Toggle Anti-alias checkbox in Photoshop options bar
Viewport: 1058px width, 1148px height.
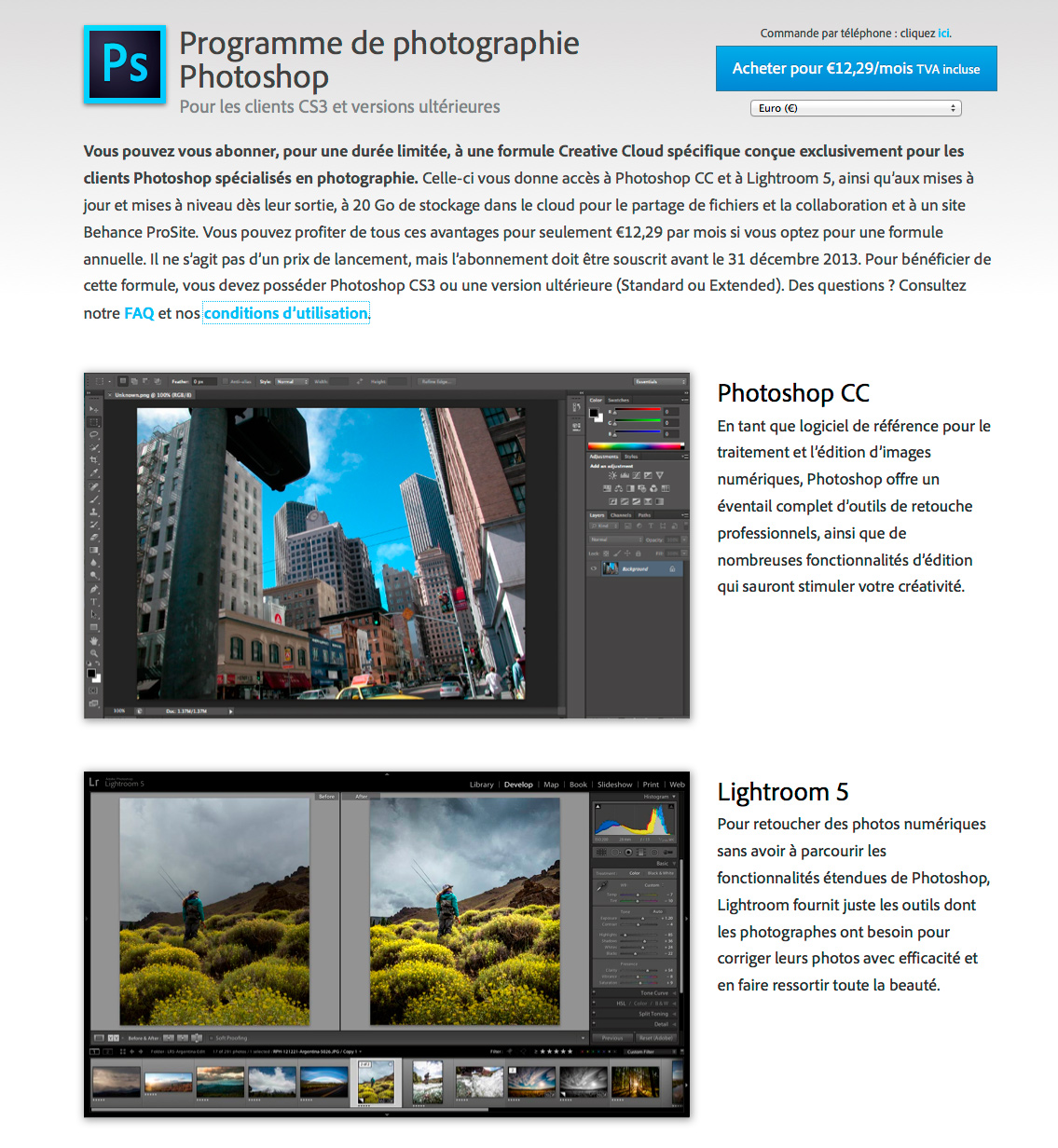click(225, 381)
